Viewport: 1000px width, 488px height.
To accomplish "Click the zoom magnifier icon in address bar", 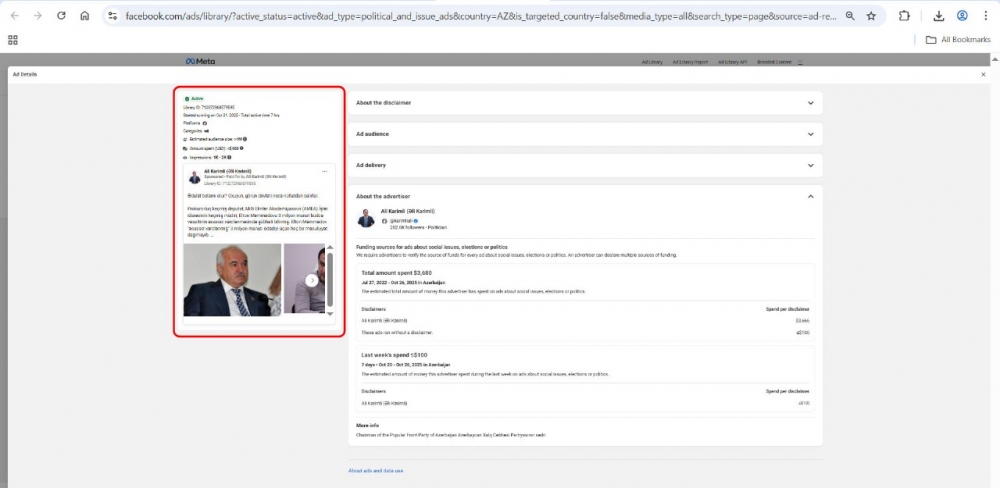I will (x=850, y=16).
